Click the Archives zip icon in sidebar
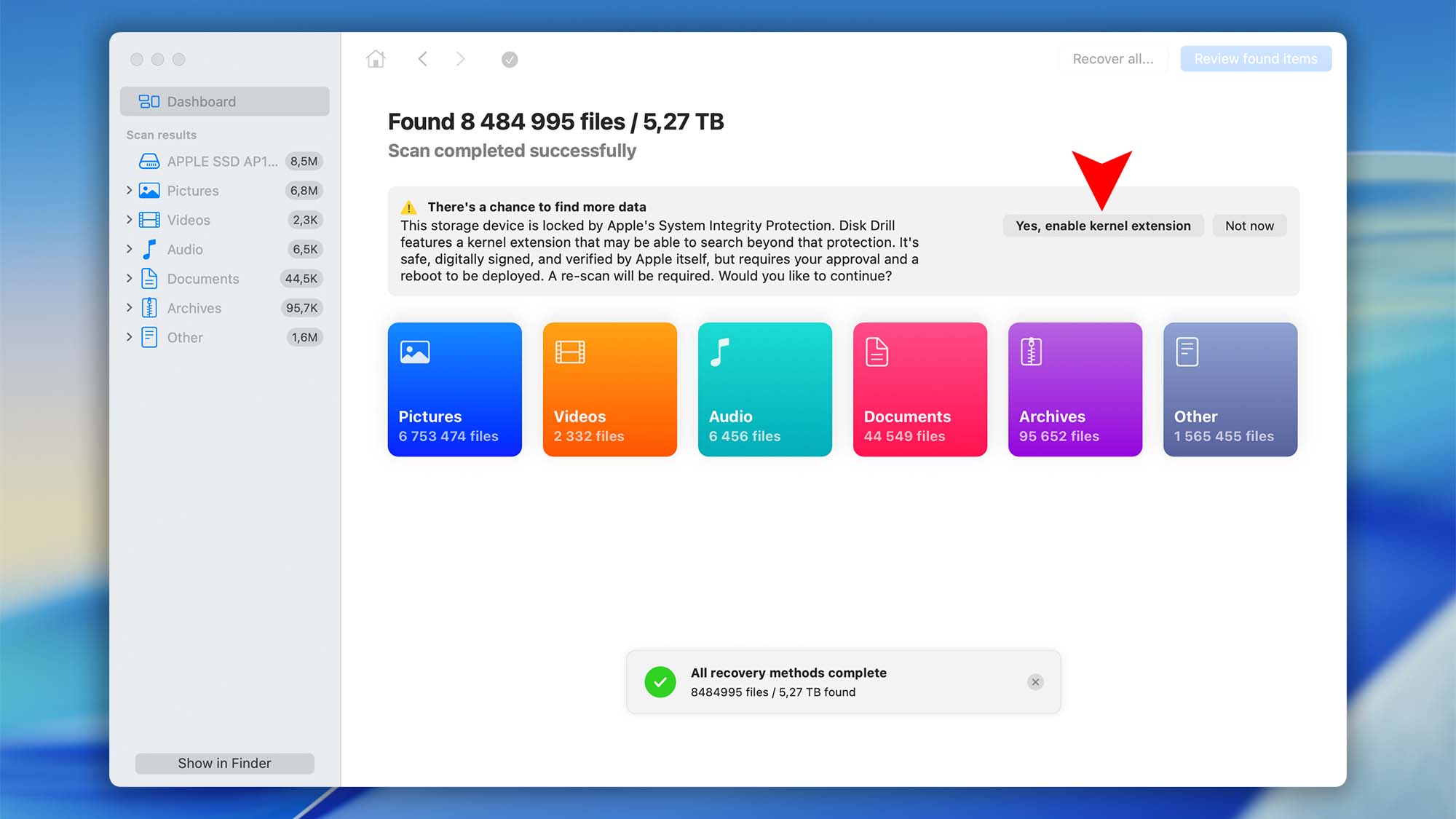This screenshot has height=819, width=1456. pyautogui.click(x=149, y=308)
